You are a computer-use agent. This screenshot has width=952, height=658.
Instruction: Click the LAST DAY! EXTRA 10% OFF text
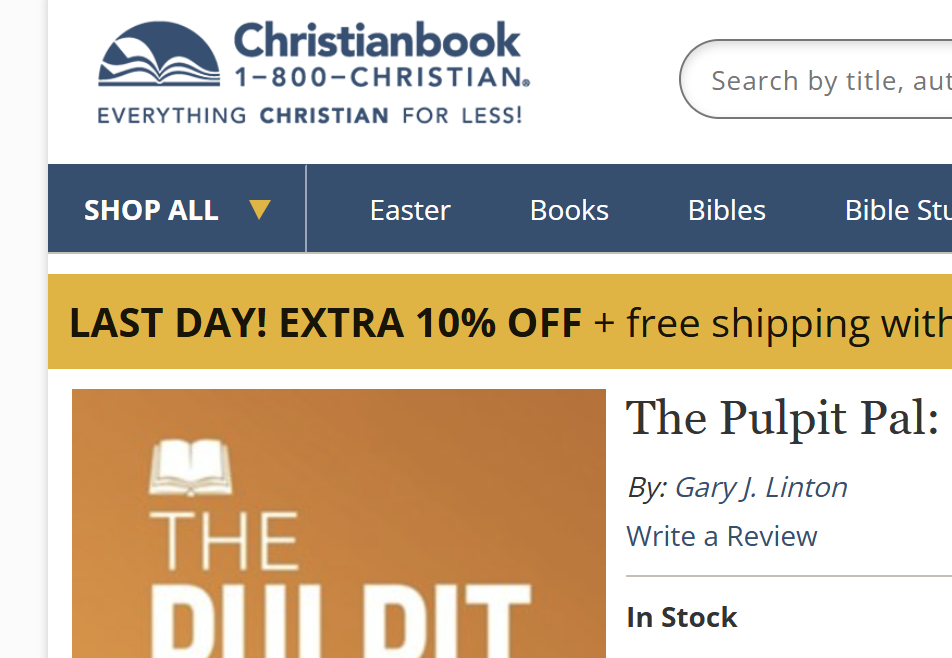[325, 323]
